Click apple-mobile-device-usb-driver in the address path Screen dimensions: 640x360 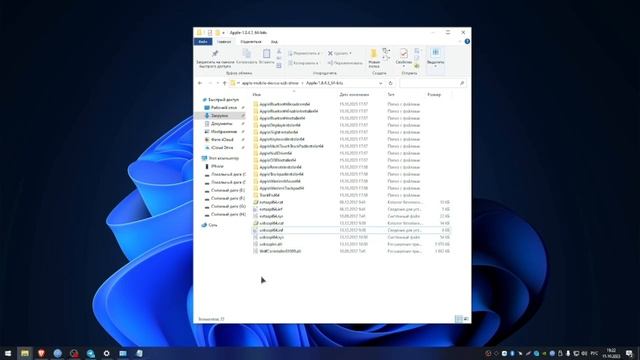[x=270, y=83]
